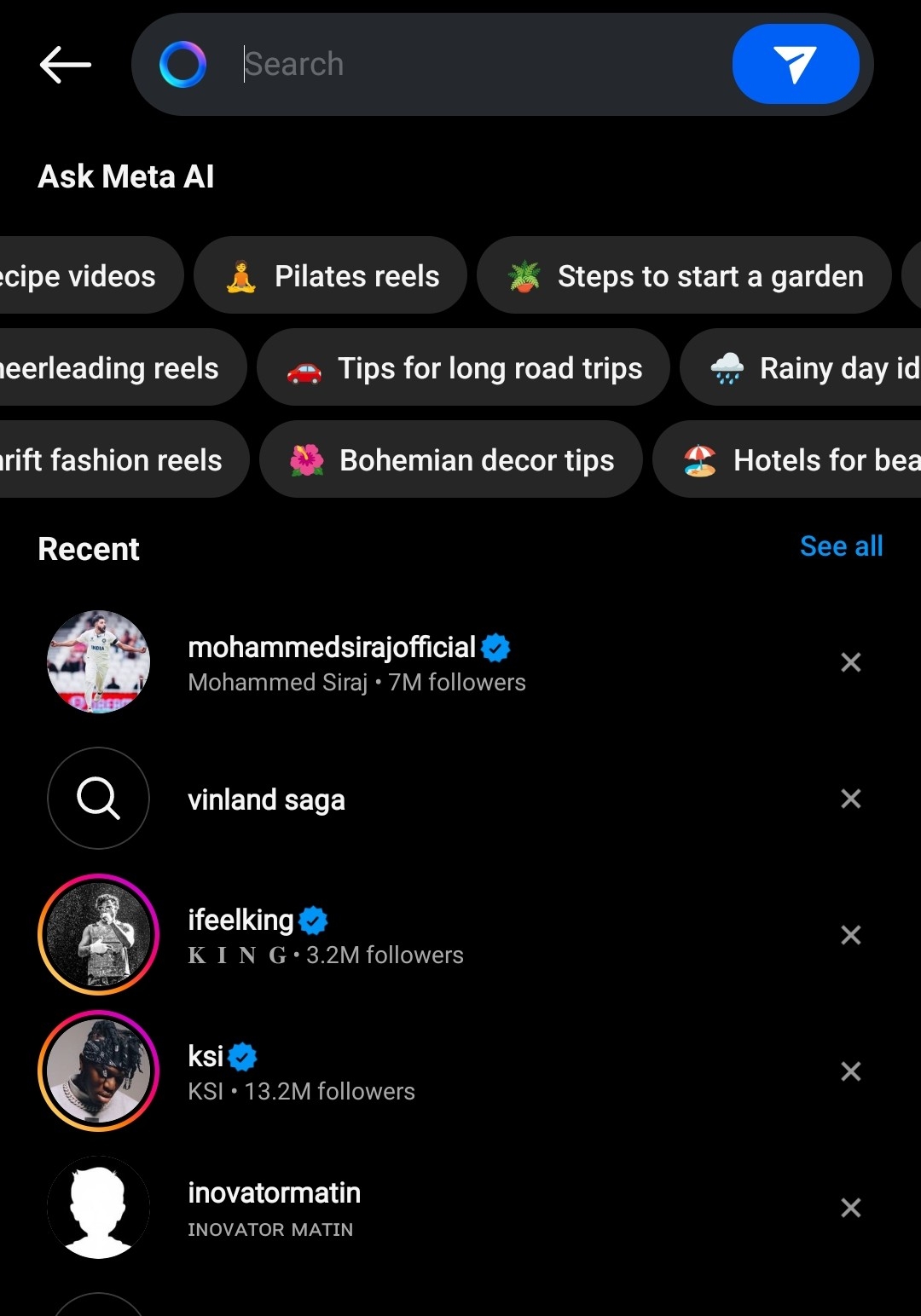Remove ifeelking from recent searches
The width and height of the screenshot is (921, 1316).
click(850, 935)
